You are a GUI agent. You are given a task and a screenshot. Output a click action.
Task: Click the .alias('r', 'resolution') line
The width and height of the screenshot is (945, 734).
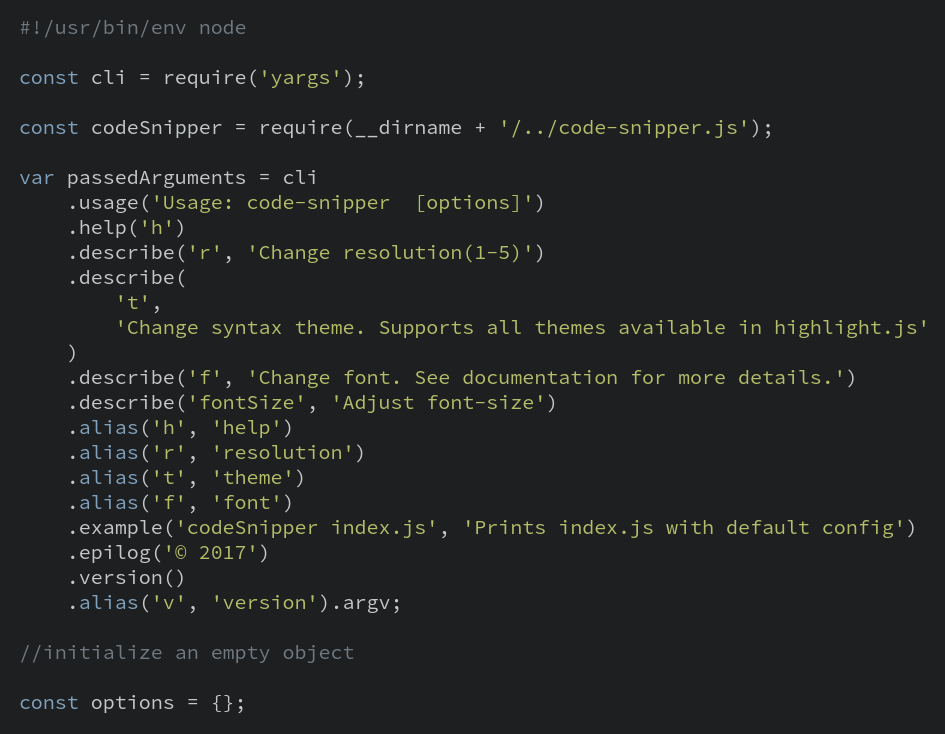(x=216, y=453)
